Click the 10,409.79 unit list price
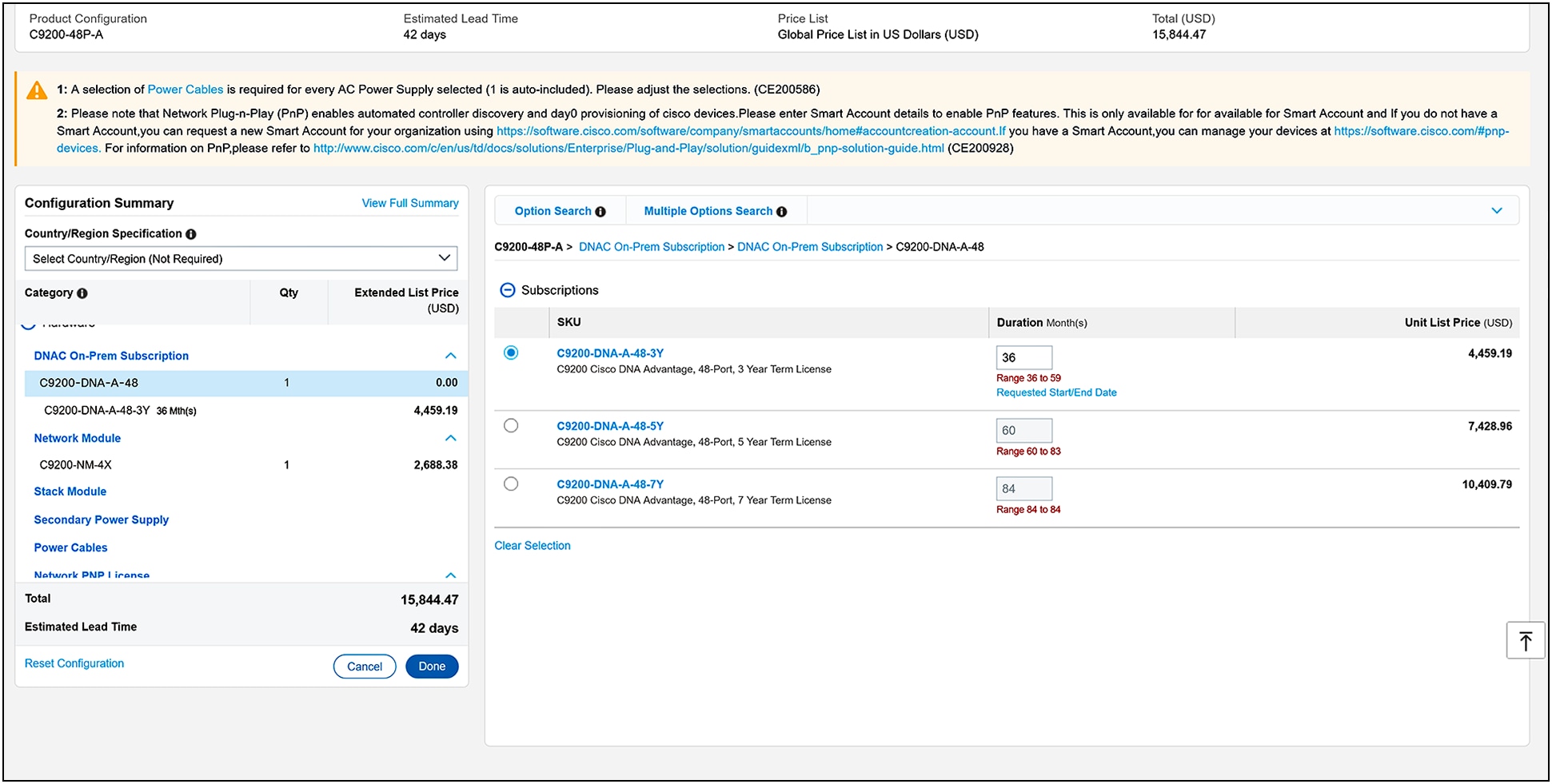Image resolution: width=1552 pixels, height=784 pixels. 1487,484
